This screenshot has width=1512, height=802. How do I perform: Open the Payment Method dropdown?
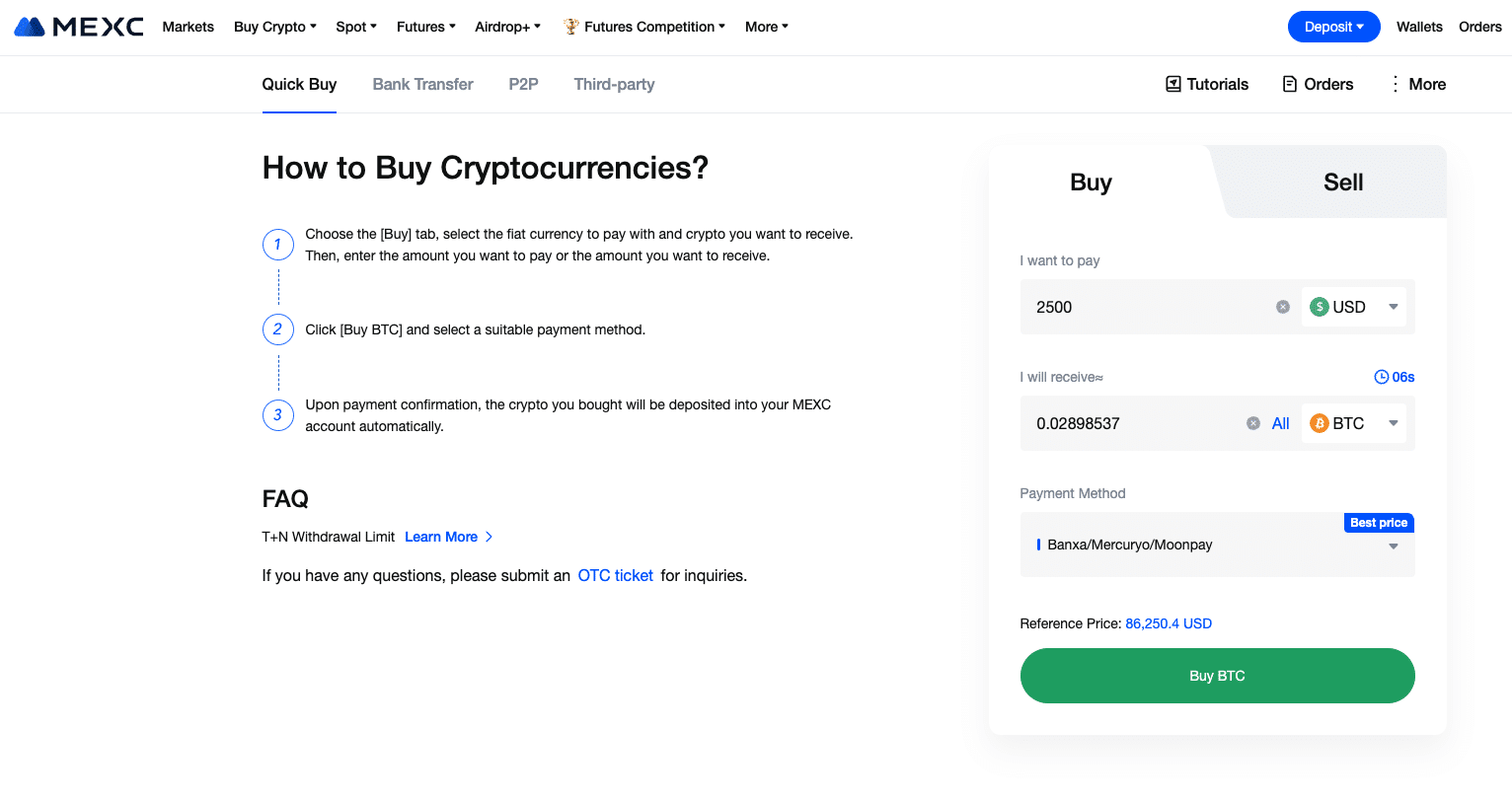pos(1217,545)
